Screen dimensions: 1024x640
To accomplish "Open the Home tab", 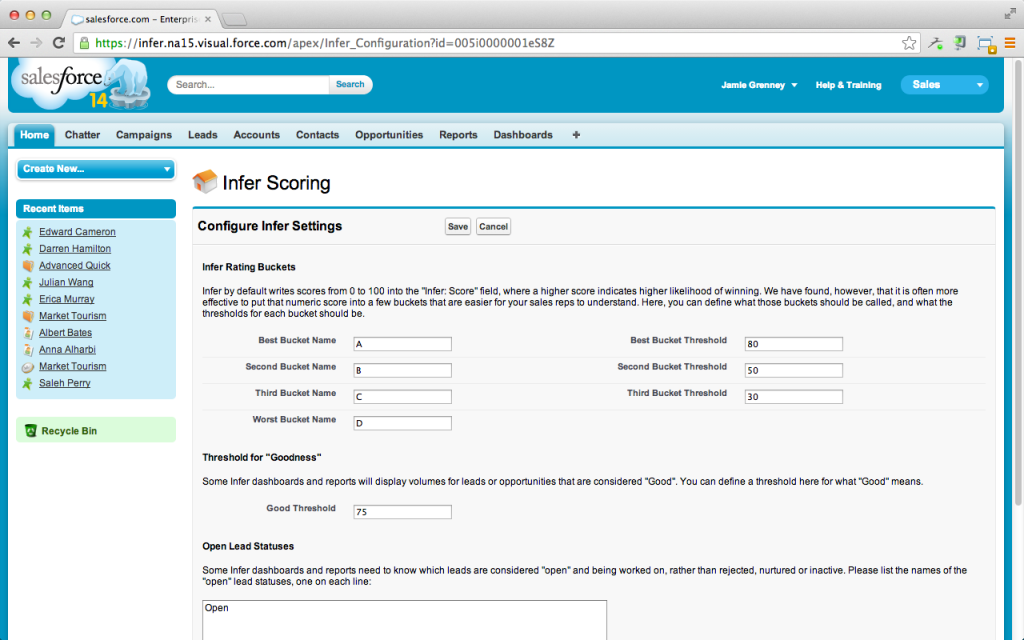I will (x=34, y=135).
